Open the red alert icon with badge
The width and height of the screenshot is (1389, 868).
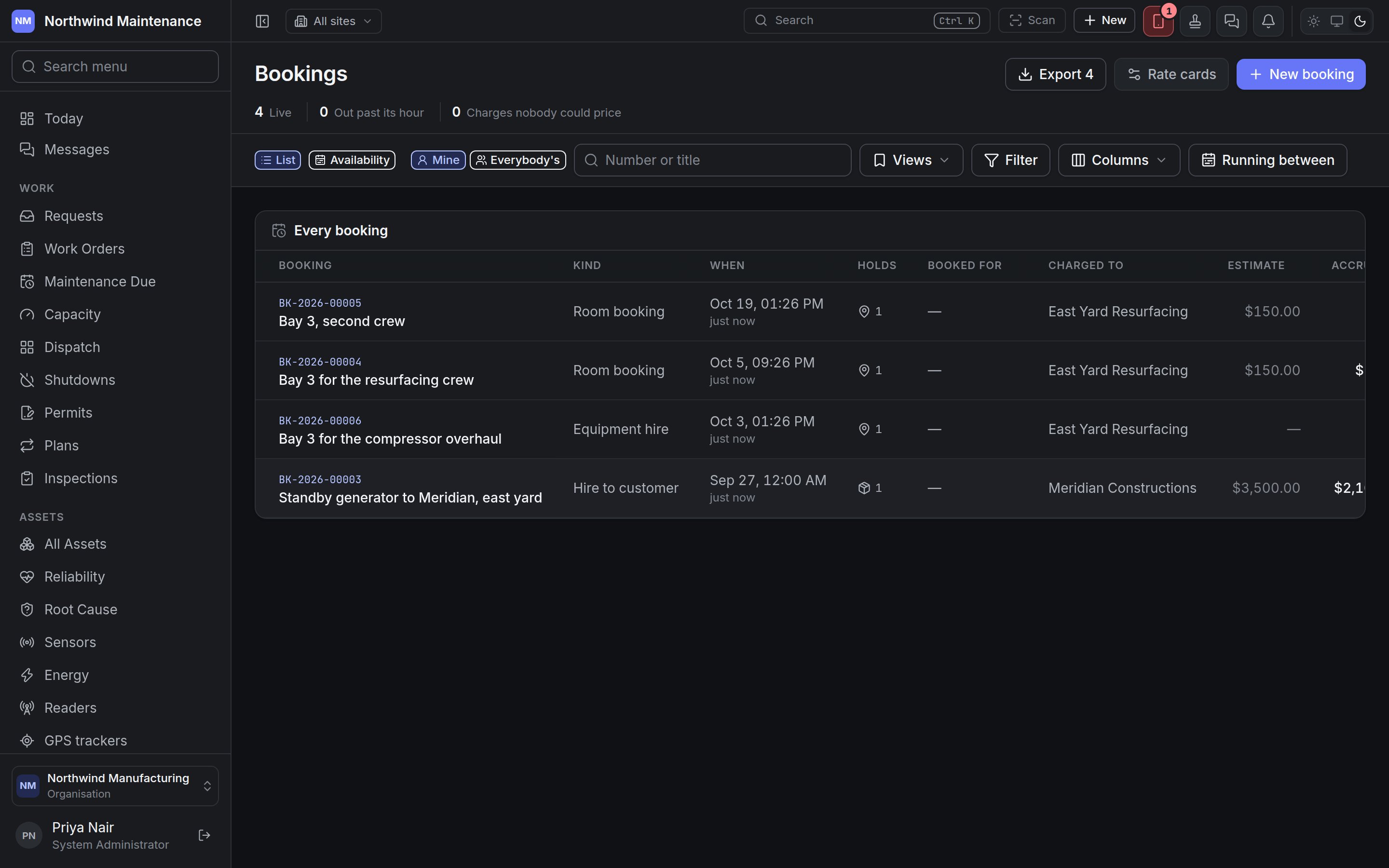pos(1158,21)
